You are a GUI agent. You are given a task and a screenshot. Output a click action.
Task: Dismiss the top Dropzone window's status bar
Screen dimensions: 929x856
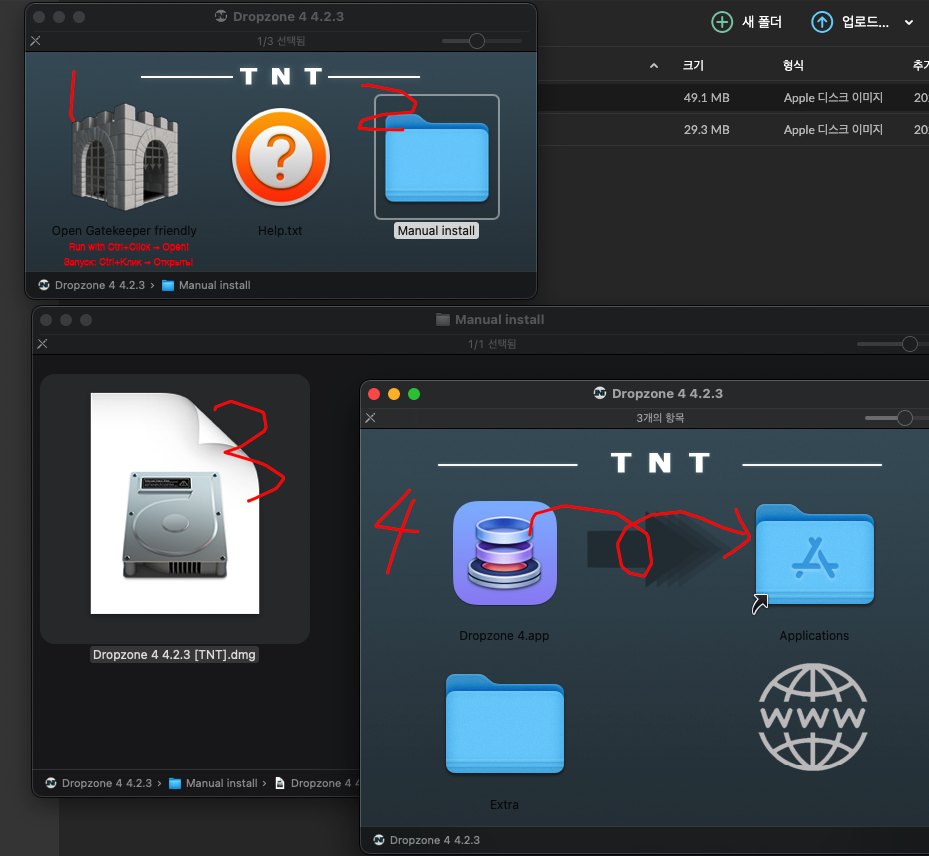point(36,41)
